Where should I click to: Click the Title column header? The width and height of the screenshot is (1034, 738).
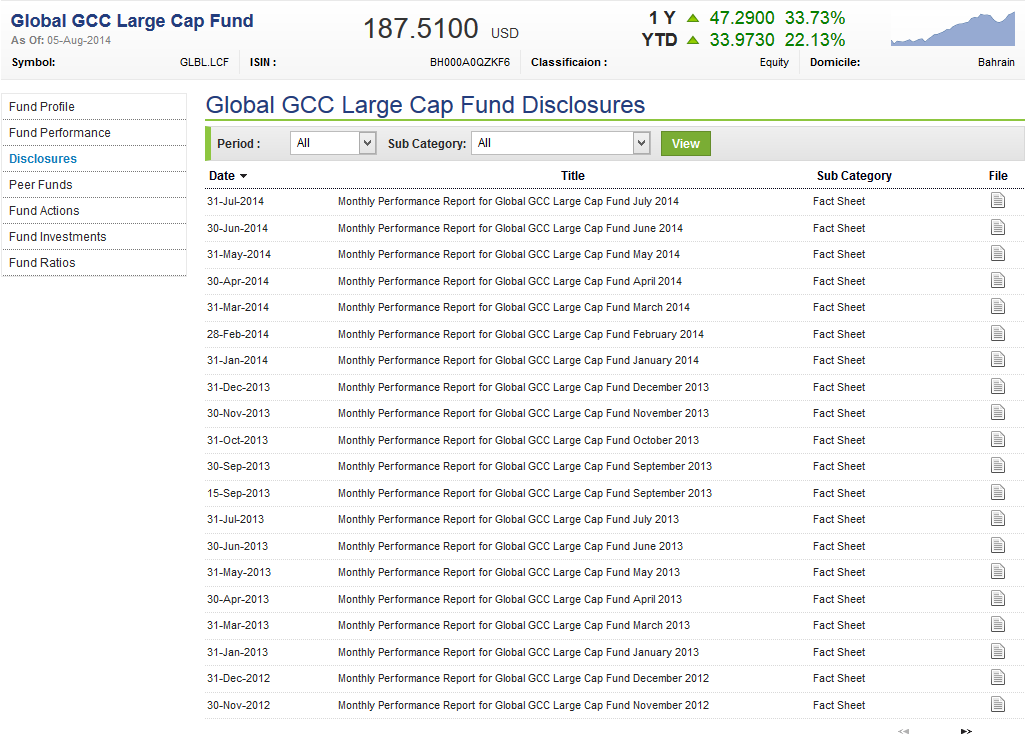(572, 176)
